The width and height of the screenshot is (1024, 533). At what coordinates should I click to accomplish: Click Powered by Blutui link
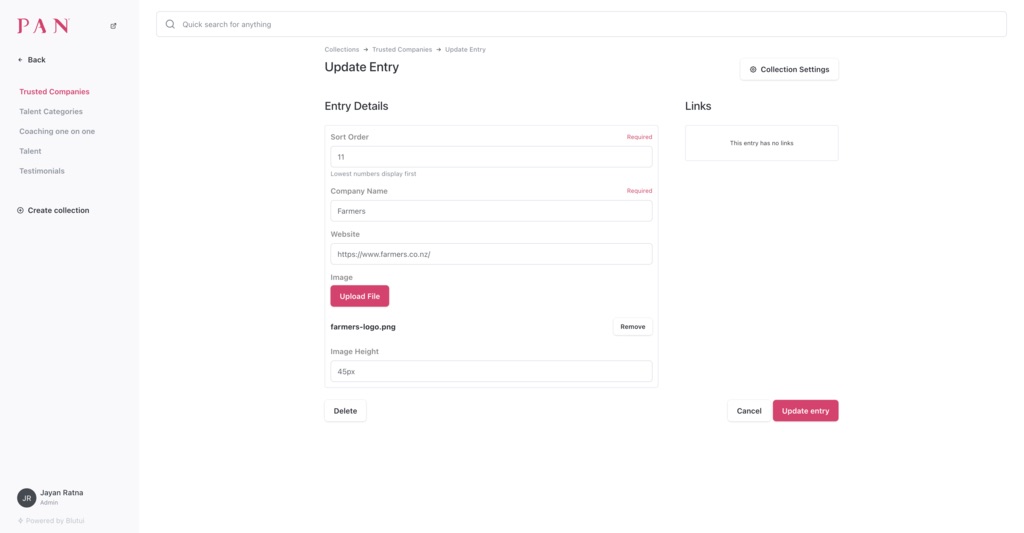click(x=51, y=521)
